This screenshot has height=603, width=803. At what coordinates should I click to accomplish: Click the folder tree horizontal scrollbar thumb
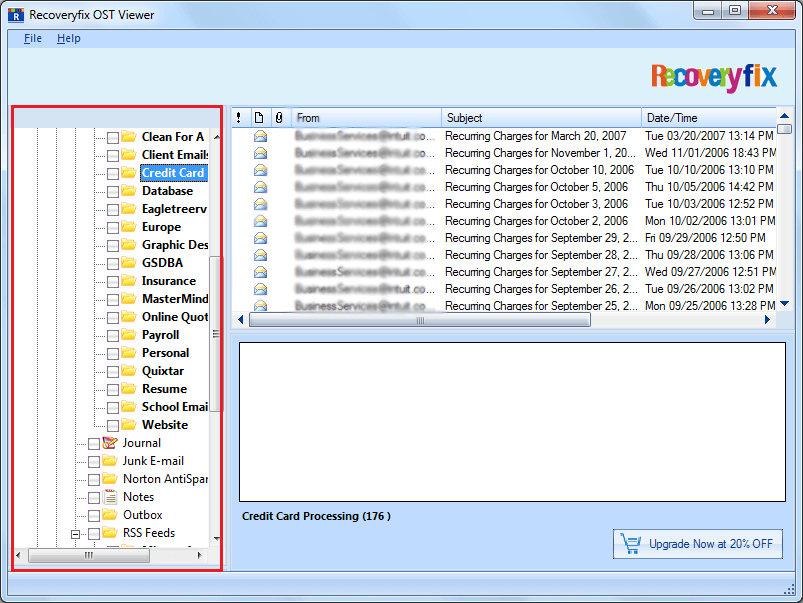tap(89, 555)
